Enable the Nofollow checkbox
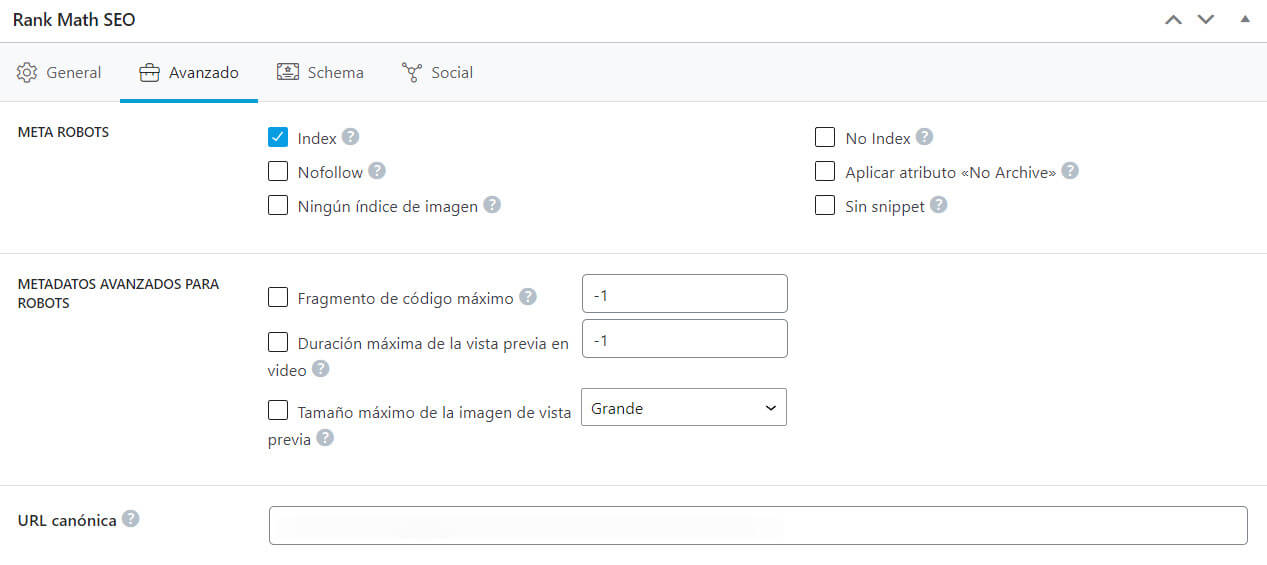The height and width of the screenshot is (565, 1267). 278,171
